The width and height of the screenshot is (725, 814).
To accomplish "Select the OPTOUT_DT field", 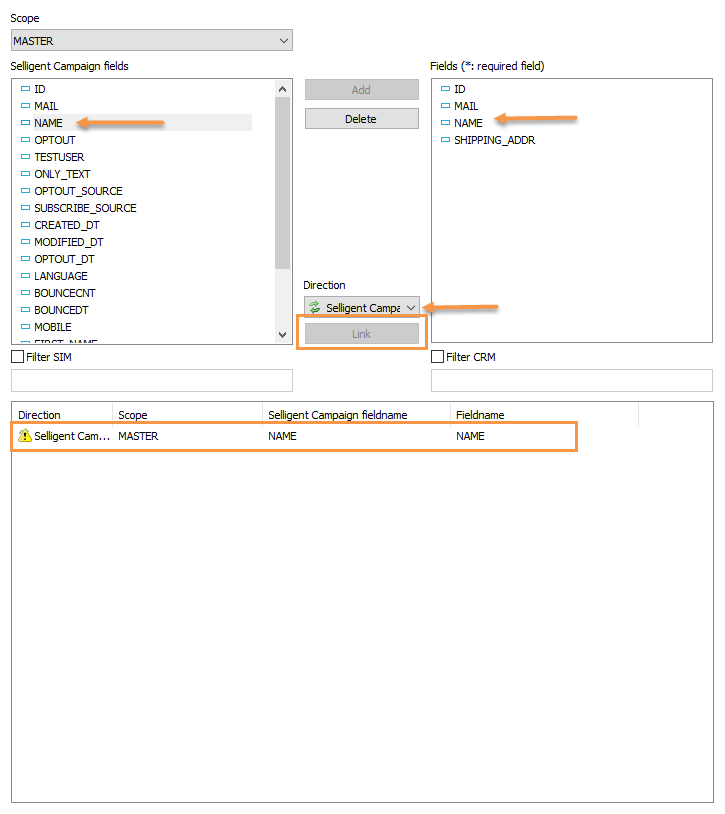I will (64, 259).
